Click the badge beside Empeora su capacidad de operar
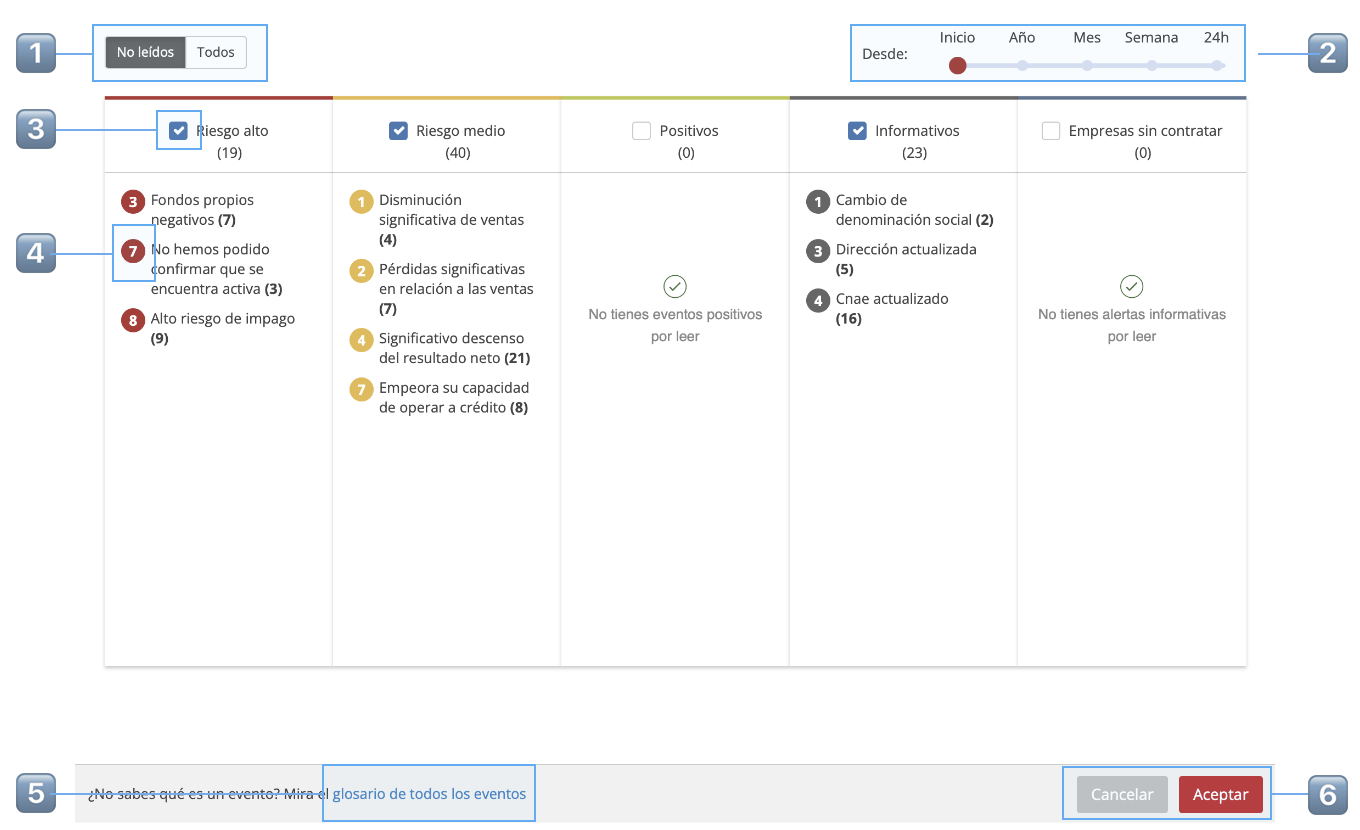The height and width of the screenshot is (830, 1360). [361, 389]
